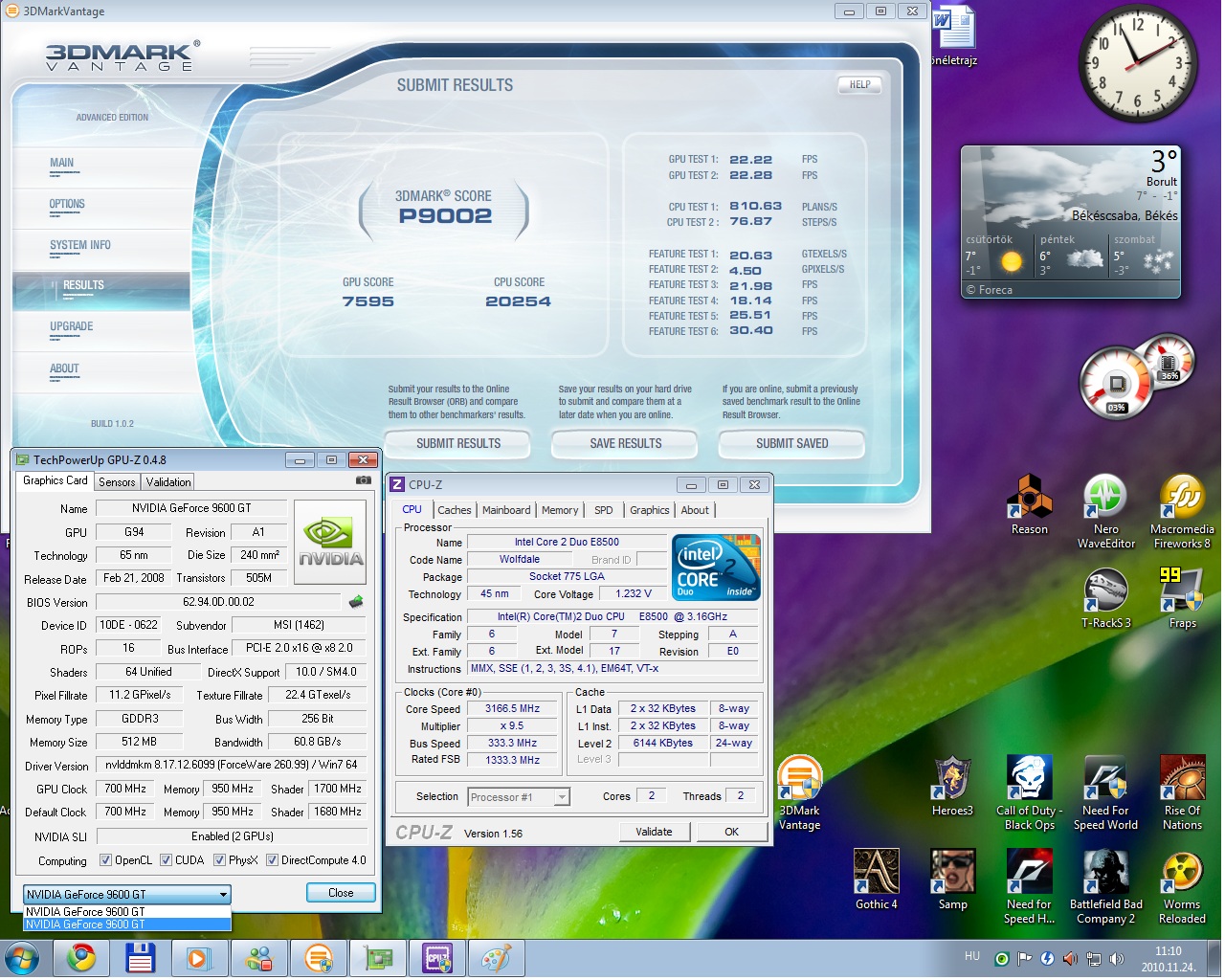The height and width of the screenshot is (980, 1225).
Task: Open the About tab in CPU-Z
Action: coord(695,510)
